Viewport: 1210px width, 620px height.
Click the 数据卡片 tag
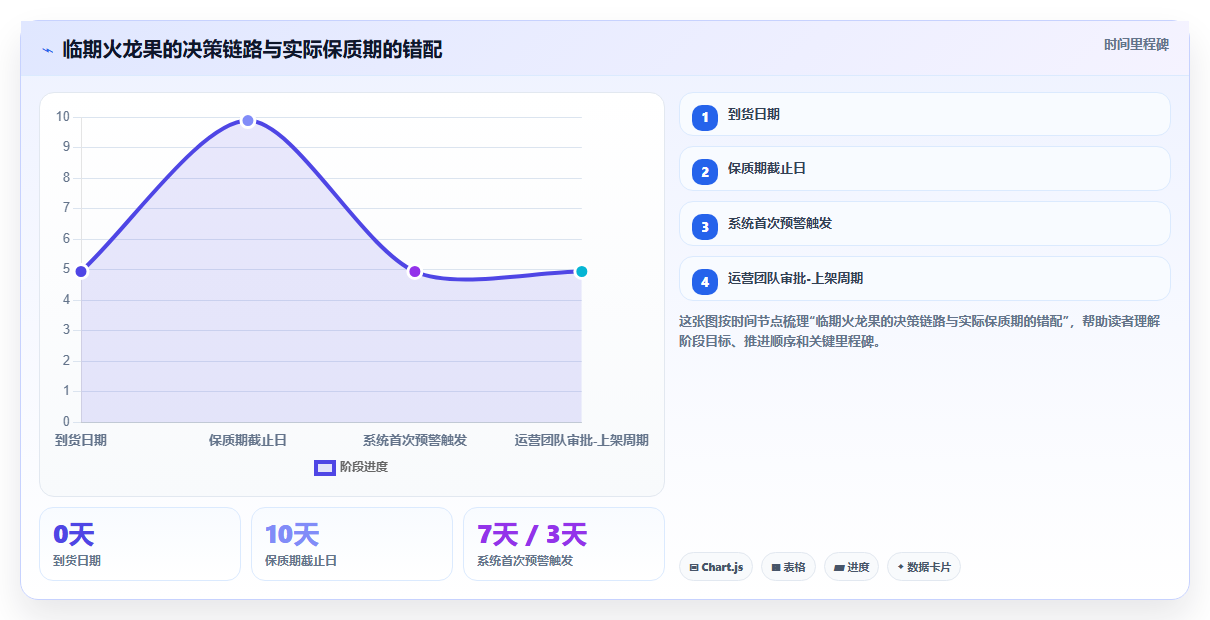(x=924, y=567)
